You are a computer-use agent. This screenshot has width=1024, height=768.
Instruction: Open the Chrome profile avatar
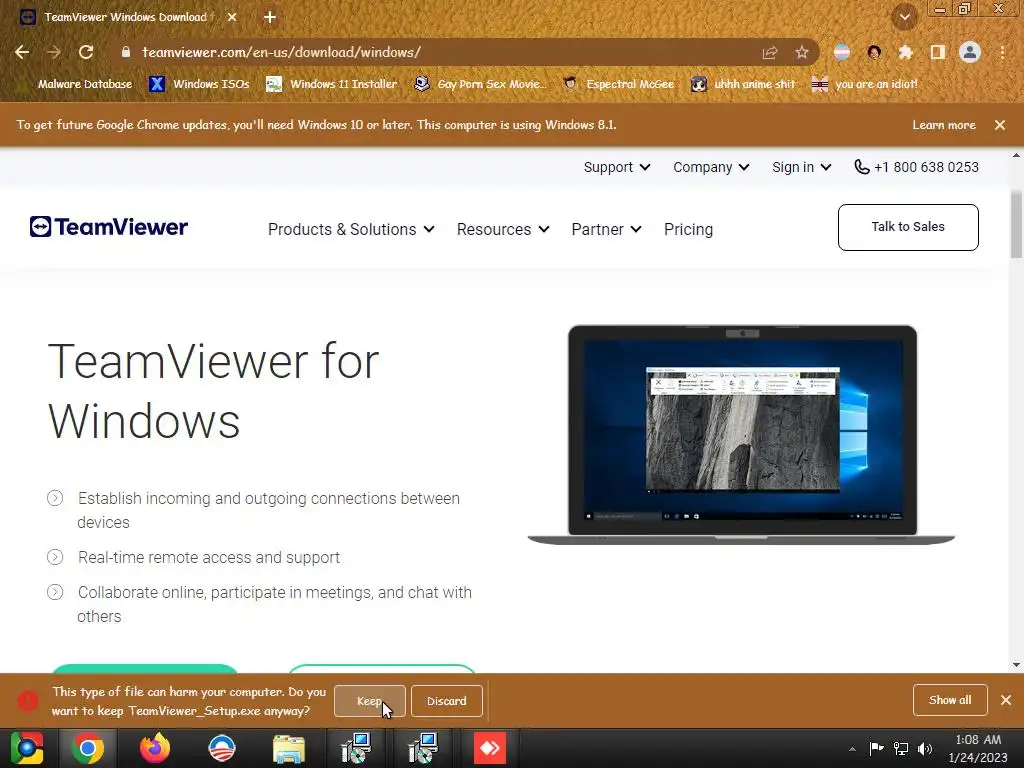[x=970, y=52]
